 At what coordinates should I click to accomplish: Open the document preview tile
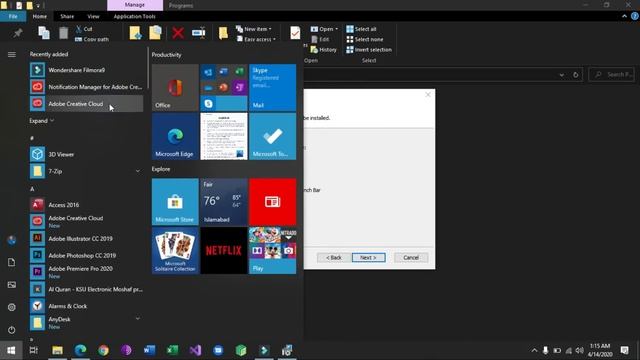[x=224, y=136]
